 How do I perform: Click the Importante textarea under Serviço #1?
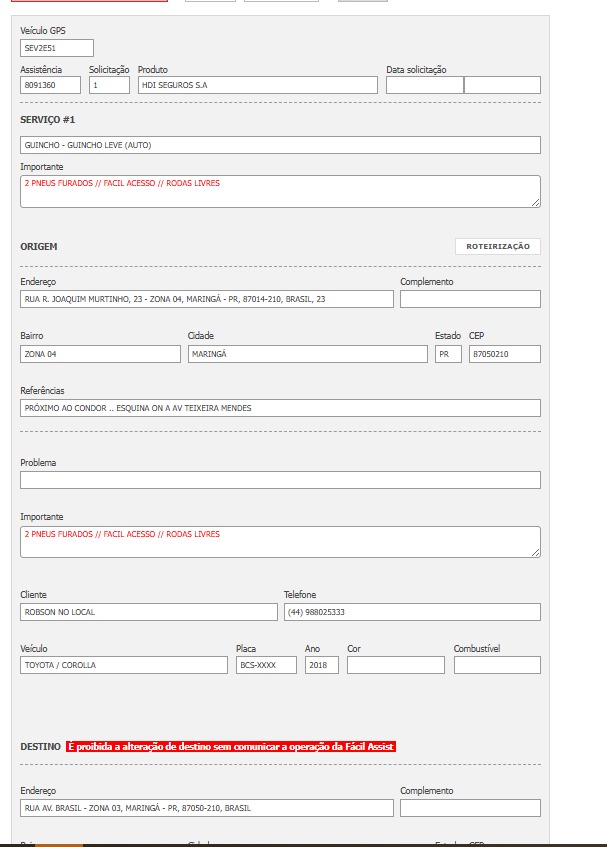(x=280, y=191)
